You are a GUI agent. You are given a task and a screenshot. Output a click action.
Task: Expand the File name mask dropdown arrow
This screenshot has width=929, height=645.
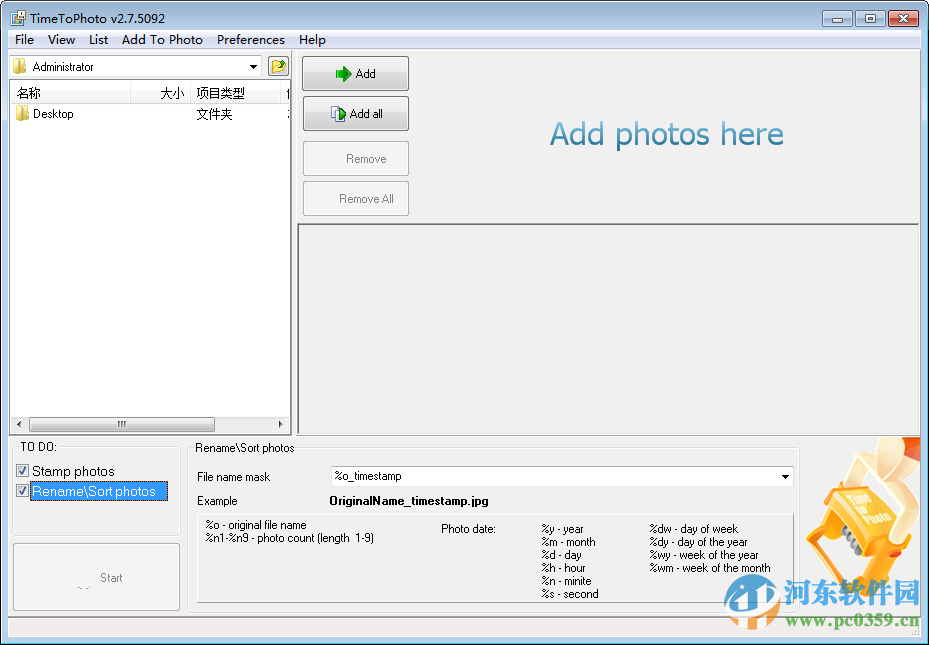click(785, 476)
